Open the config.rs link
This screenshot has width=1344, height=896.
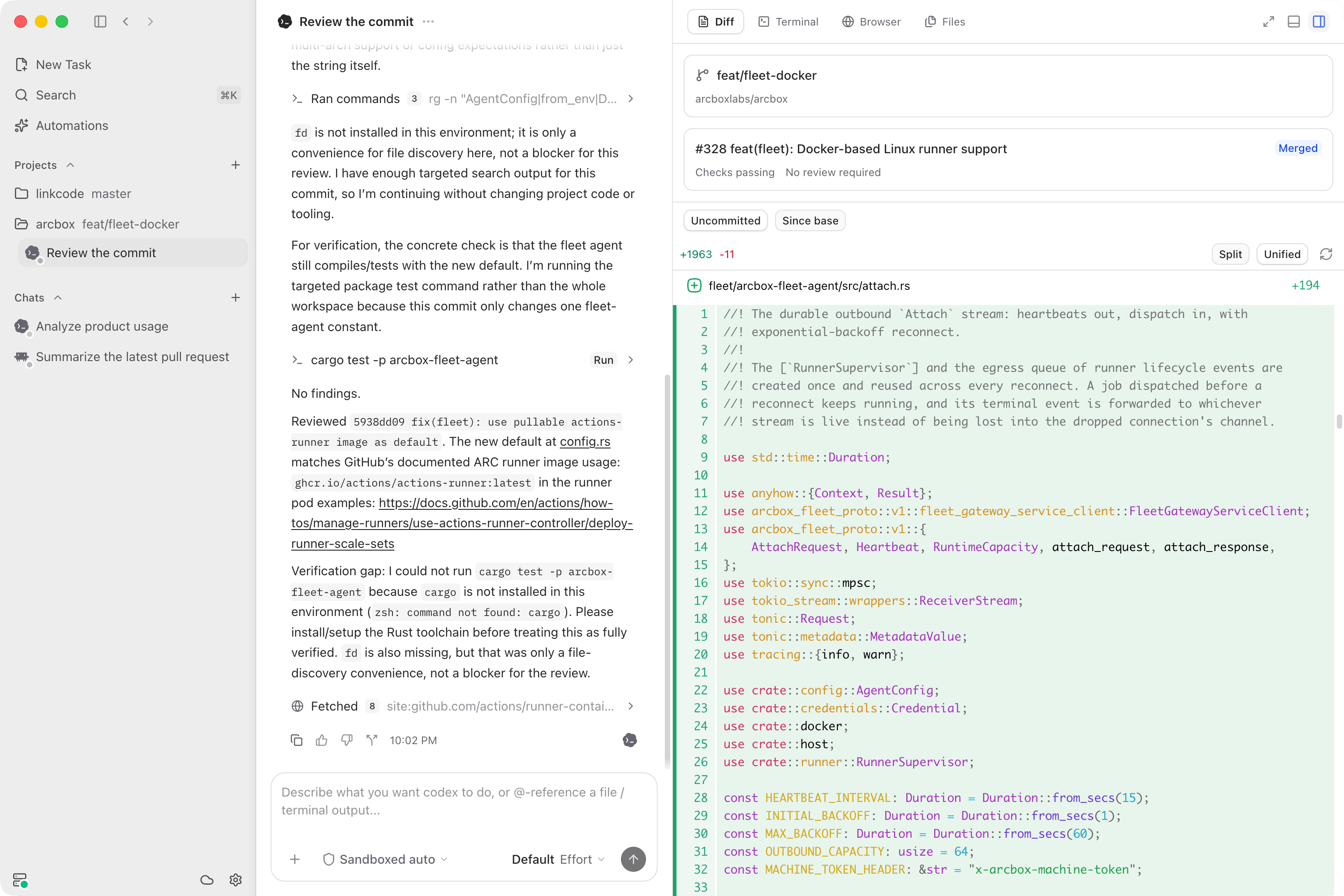[x=585, y=442]
